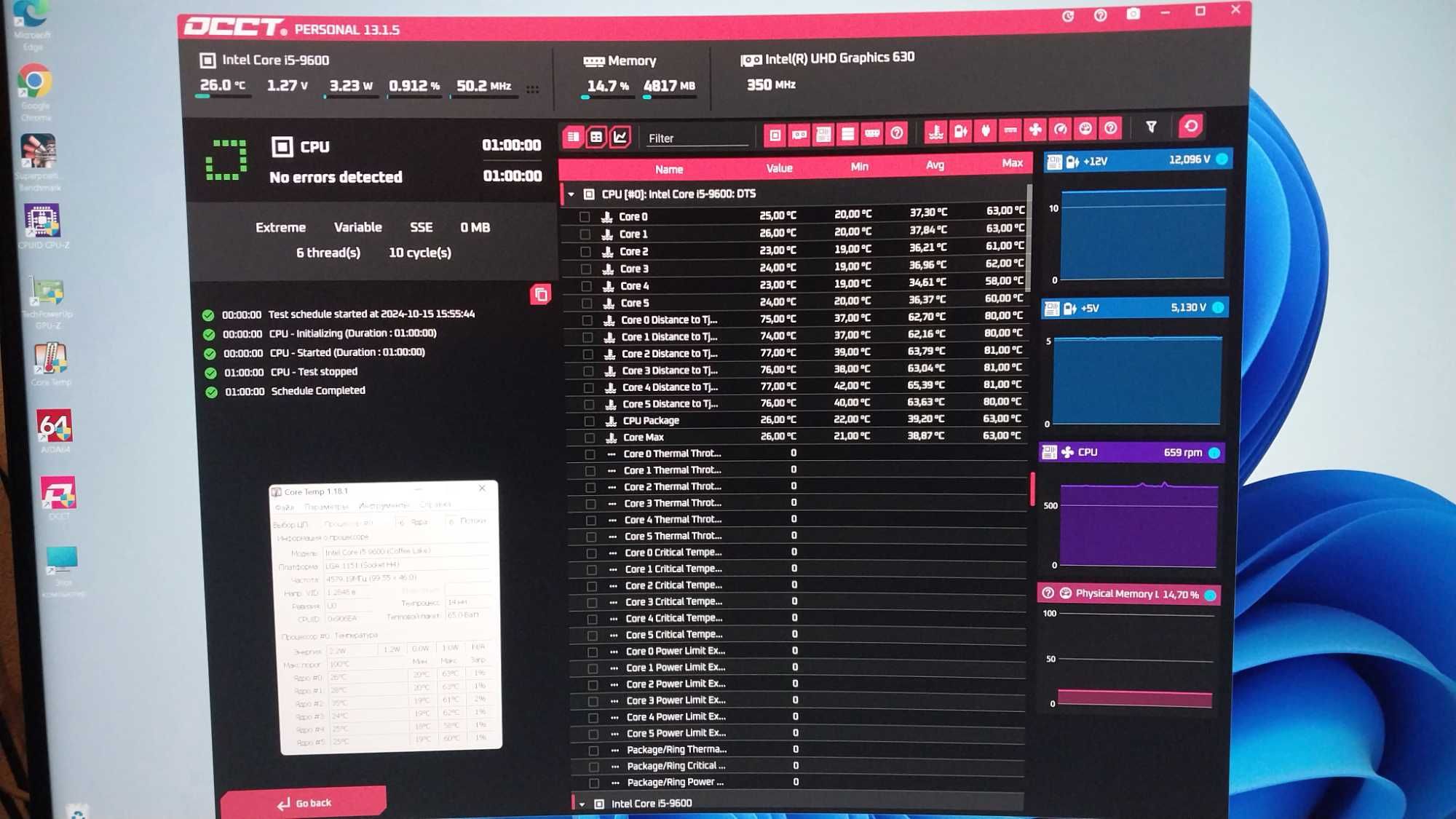The width and height of the screenshot is (1456, 819).
Task: Toggle the +5V graph color dot
Action: coord(1218,307)
